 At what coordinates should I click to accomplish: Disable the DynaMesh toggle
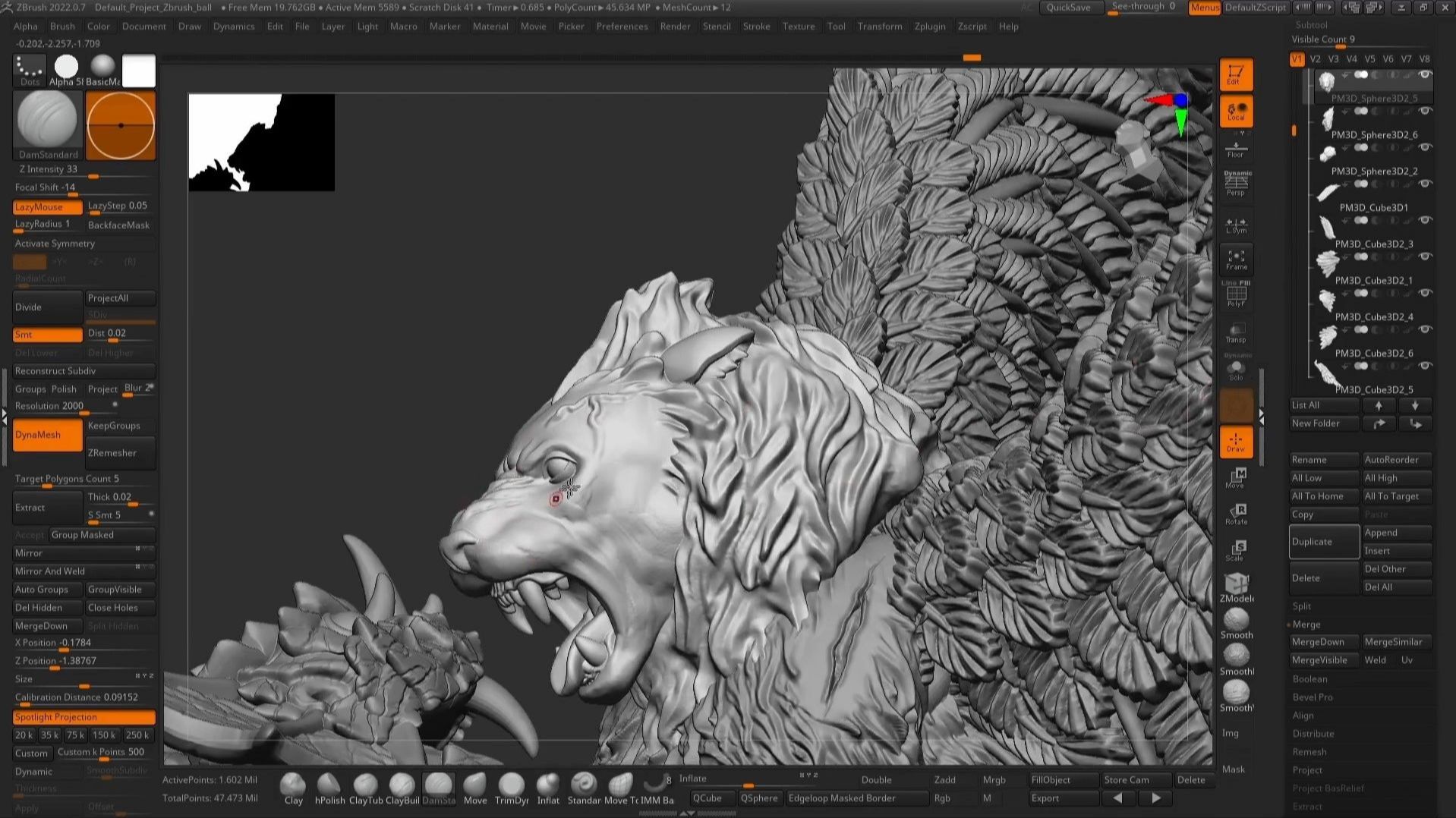point(47,435)
